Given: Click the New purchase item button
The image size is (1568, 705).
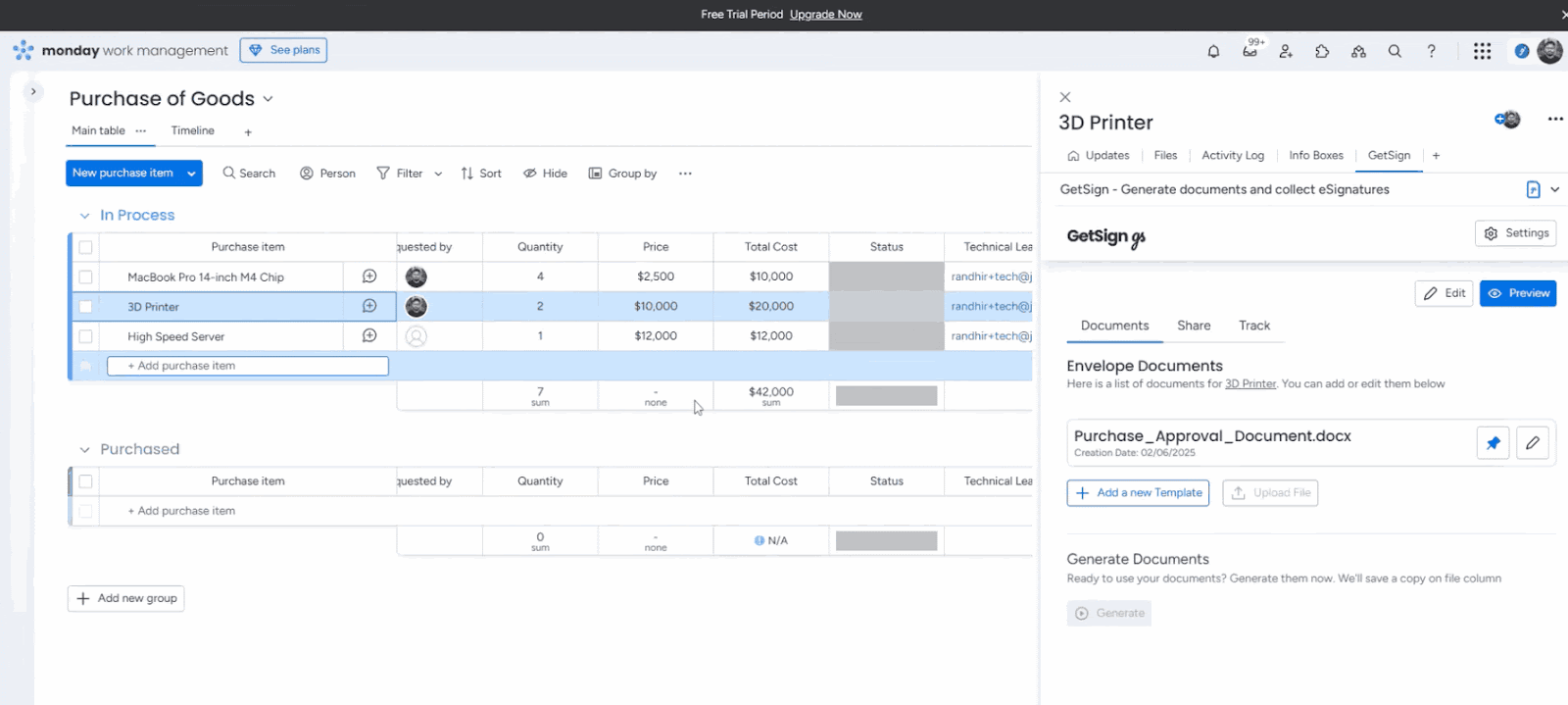Looking at the screenshot, I should [122, 173].
